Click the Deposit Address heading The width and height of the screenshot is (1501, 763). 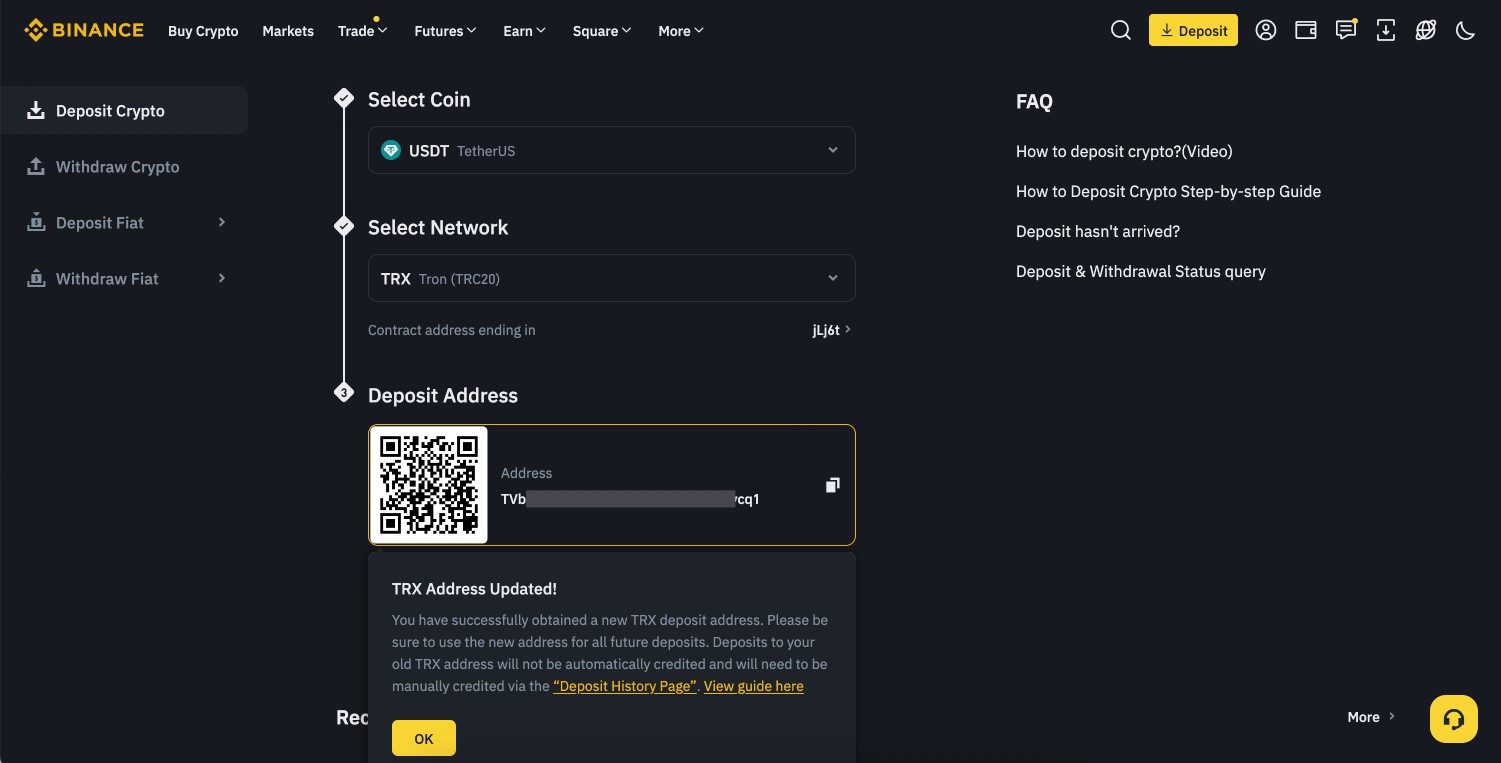click(x=443, y=395)
